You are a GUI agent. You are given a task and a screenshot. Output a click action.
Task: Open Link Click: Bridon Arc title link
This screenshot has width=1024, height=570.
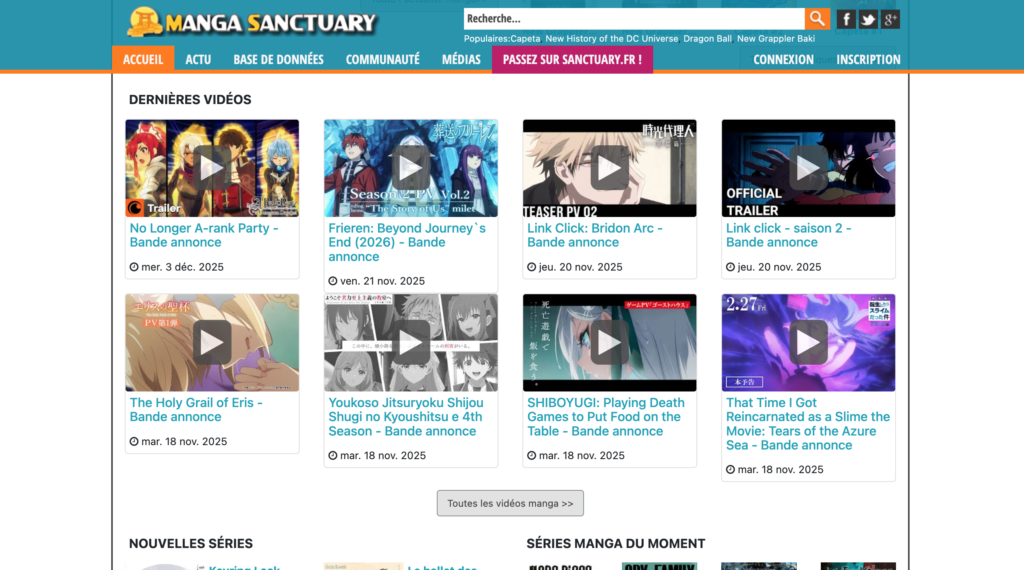pyautogui.click(x=595, y=235)
